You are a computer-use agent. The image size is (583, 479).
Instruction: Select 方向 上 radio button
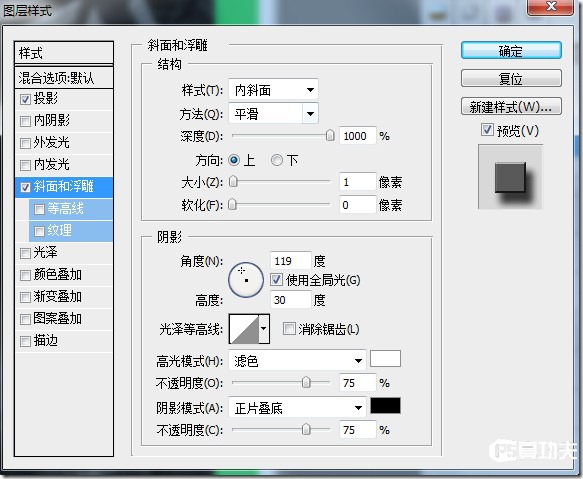point(234,160)
